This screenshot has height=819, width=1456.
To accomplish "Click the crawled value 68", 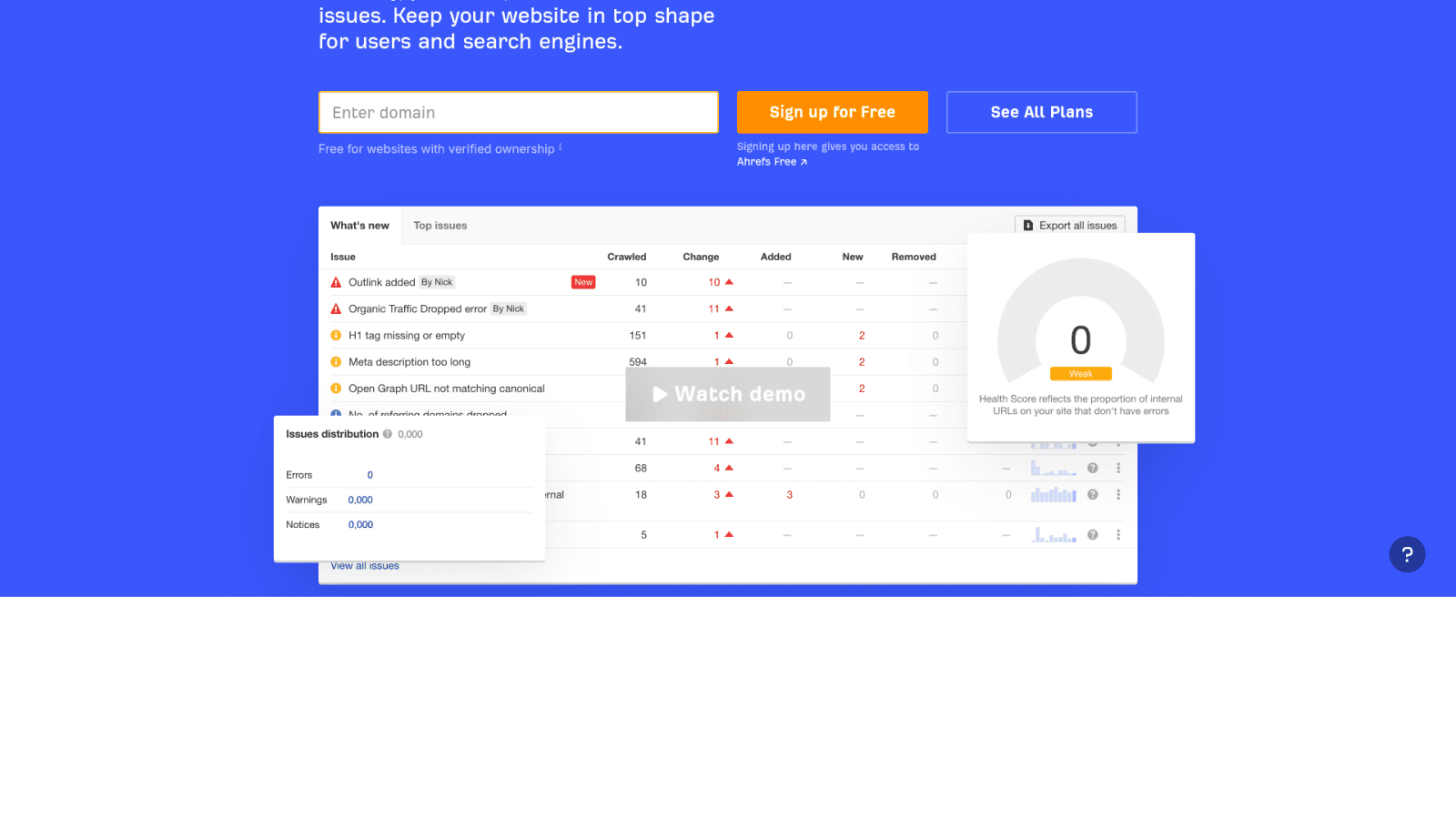I will point(641,468).
